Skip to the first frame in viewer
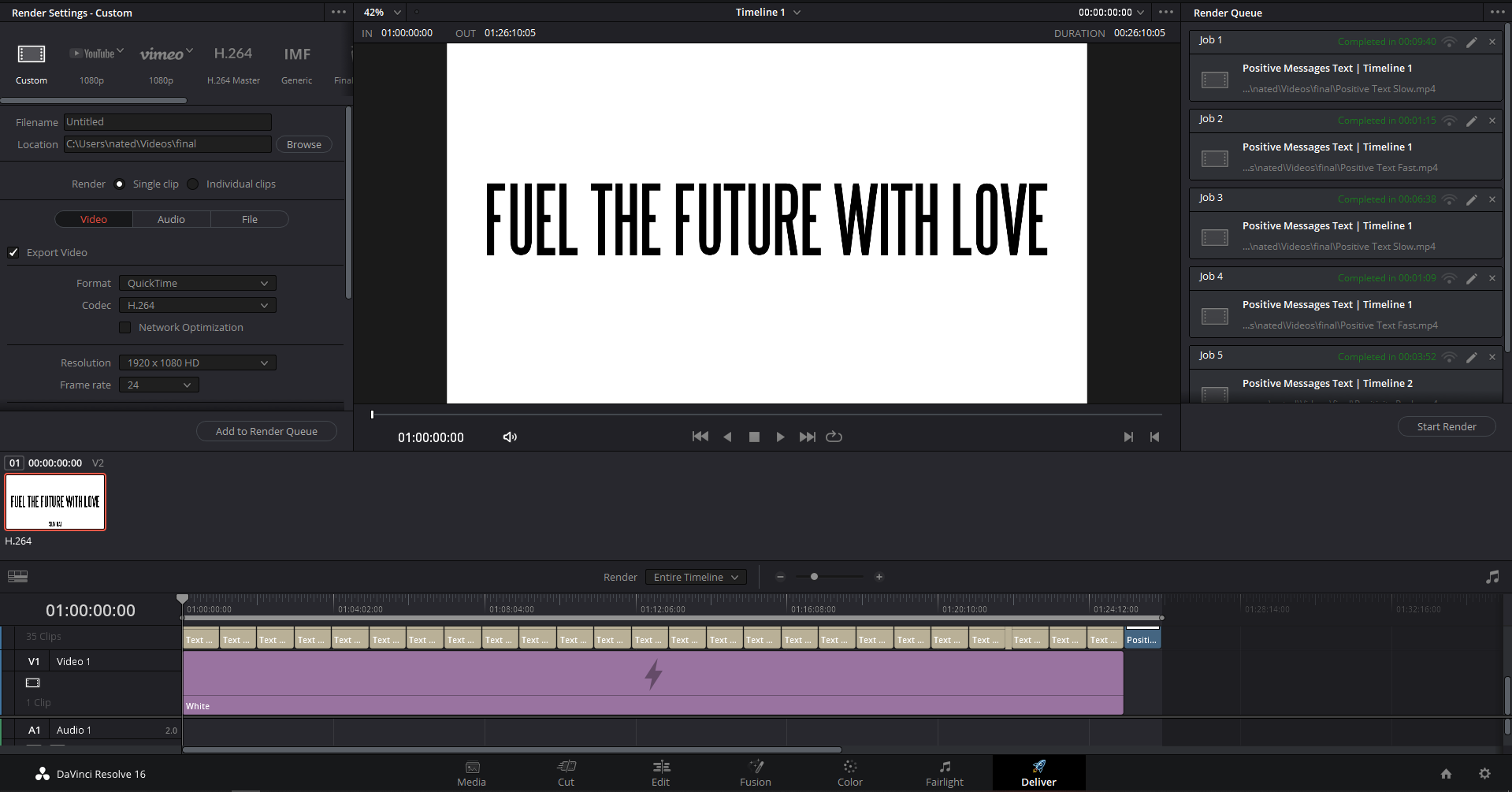Viewport: 1512px width, 792px height. point(700,437)
